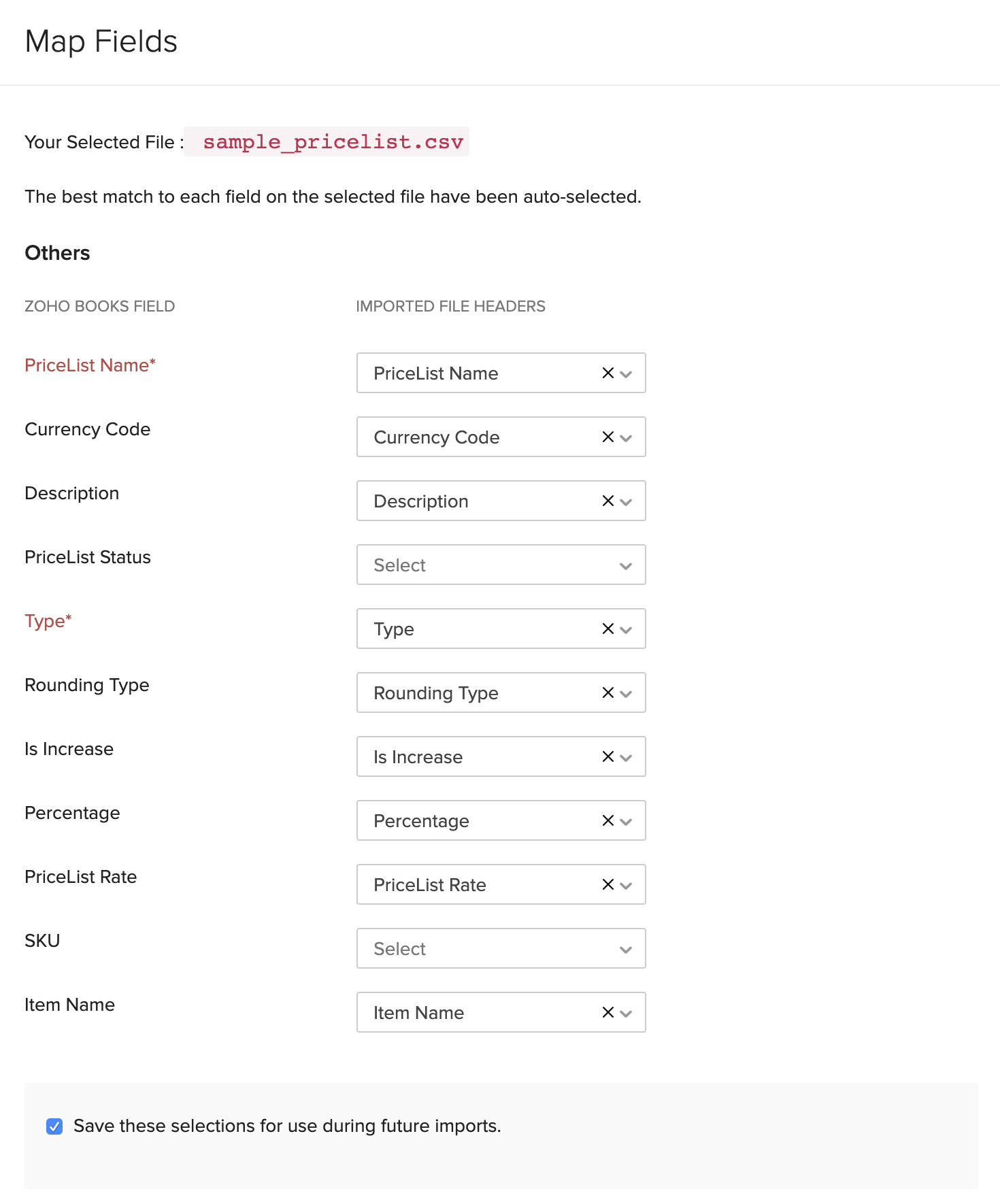1000x1204 pixels.
Task: Clear the Item Name mapping X icon
Action: click(x=608, y=1012)
